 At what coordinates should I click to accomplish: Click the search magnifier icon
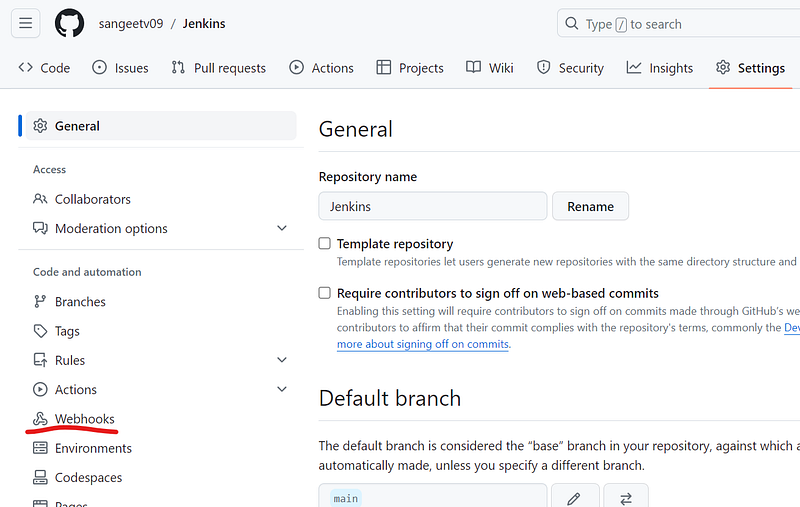click(x=571, y=23)
